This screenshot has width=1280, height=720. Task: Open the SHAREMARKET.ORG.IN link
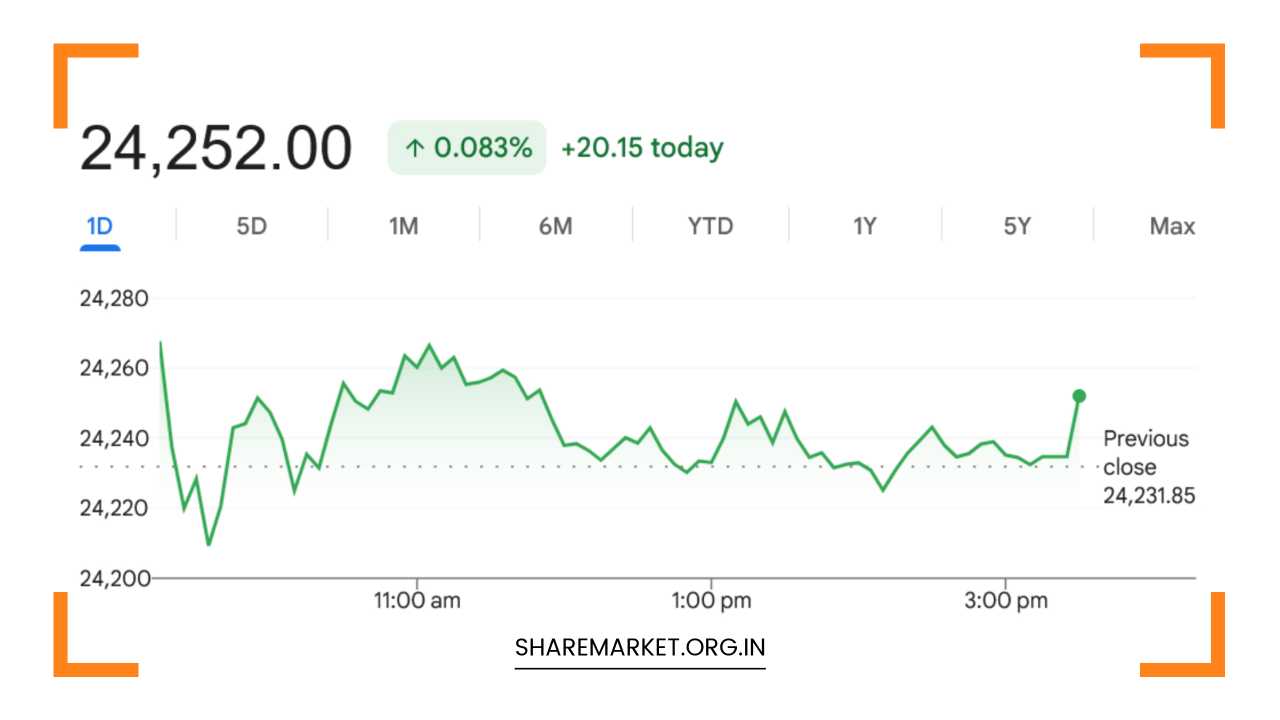640,647
